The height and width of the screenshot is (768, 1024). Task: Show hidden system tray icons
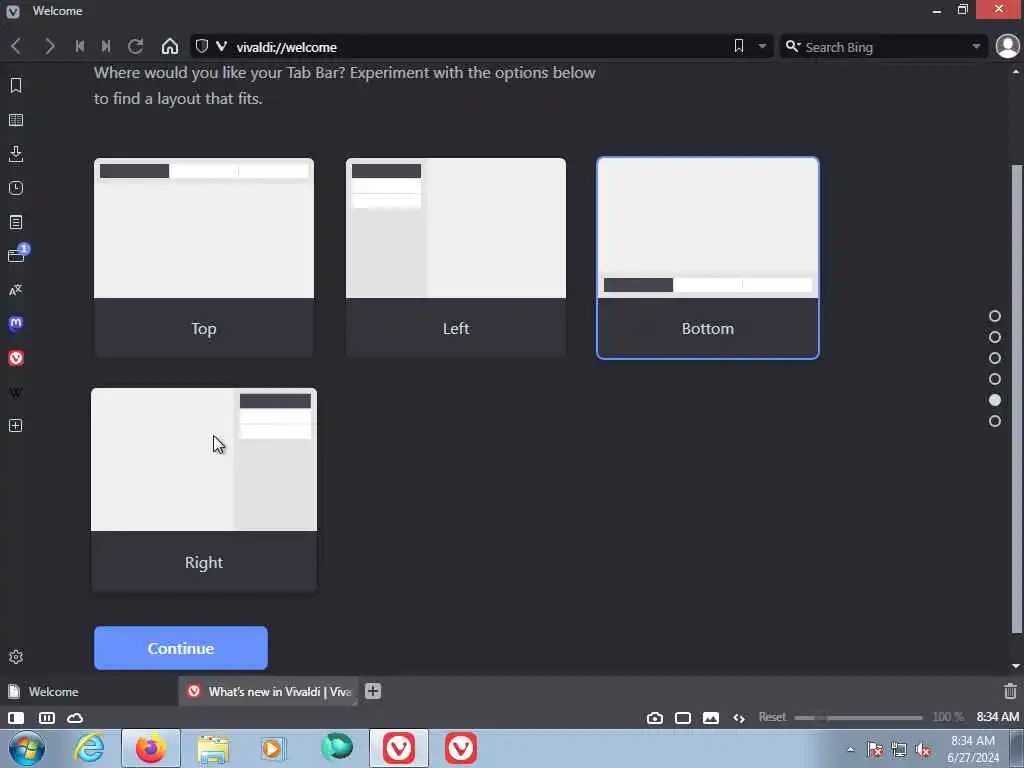pyautogui.click(x=850, y=749)
